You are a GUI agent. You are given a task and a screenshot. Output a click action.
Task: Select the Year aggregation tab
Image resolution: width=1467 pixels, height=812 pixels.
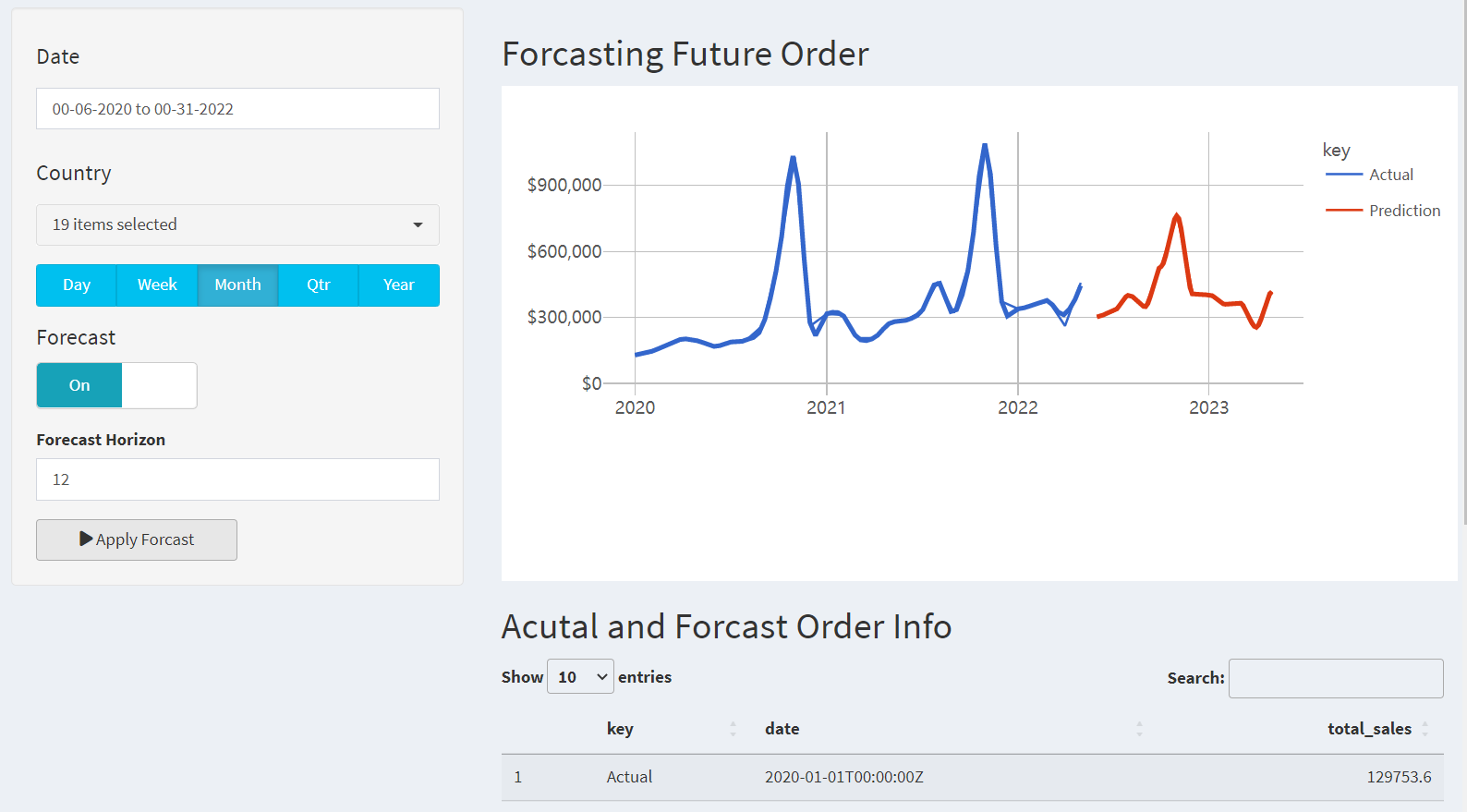pyautogui.click(x=399, y=285)
